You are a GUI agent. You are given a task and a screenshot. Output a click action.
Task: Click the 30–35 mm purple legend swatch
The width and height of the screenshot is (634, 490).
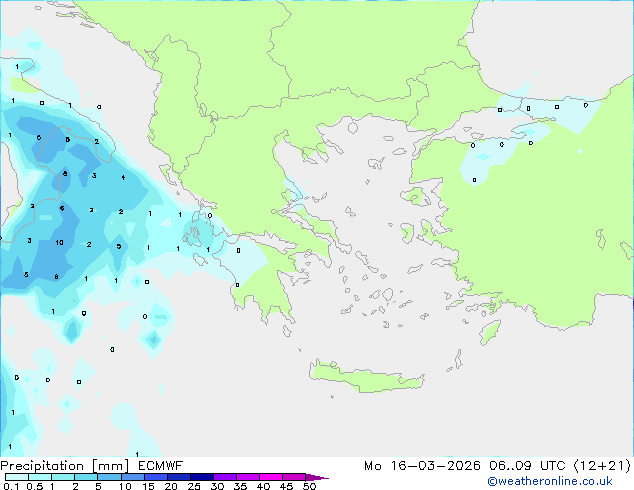click(225, 477)
